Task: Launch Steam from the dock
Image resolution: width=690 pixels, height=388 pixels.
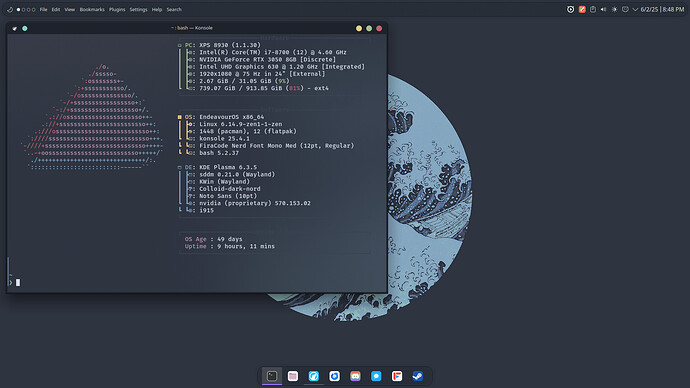Action: 418,376
